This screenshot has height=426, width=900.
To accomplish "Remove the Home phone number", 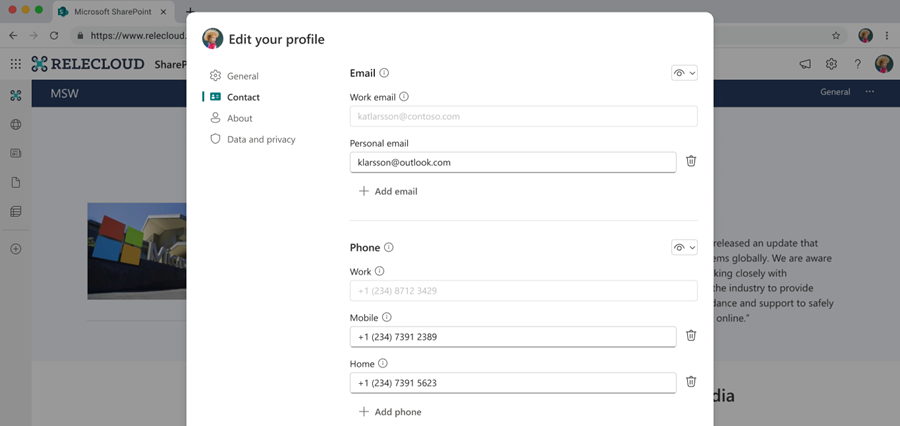I will (x=690, y=381).
